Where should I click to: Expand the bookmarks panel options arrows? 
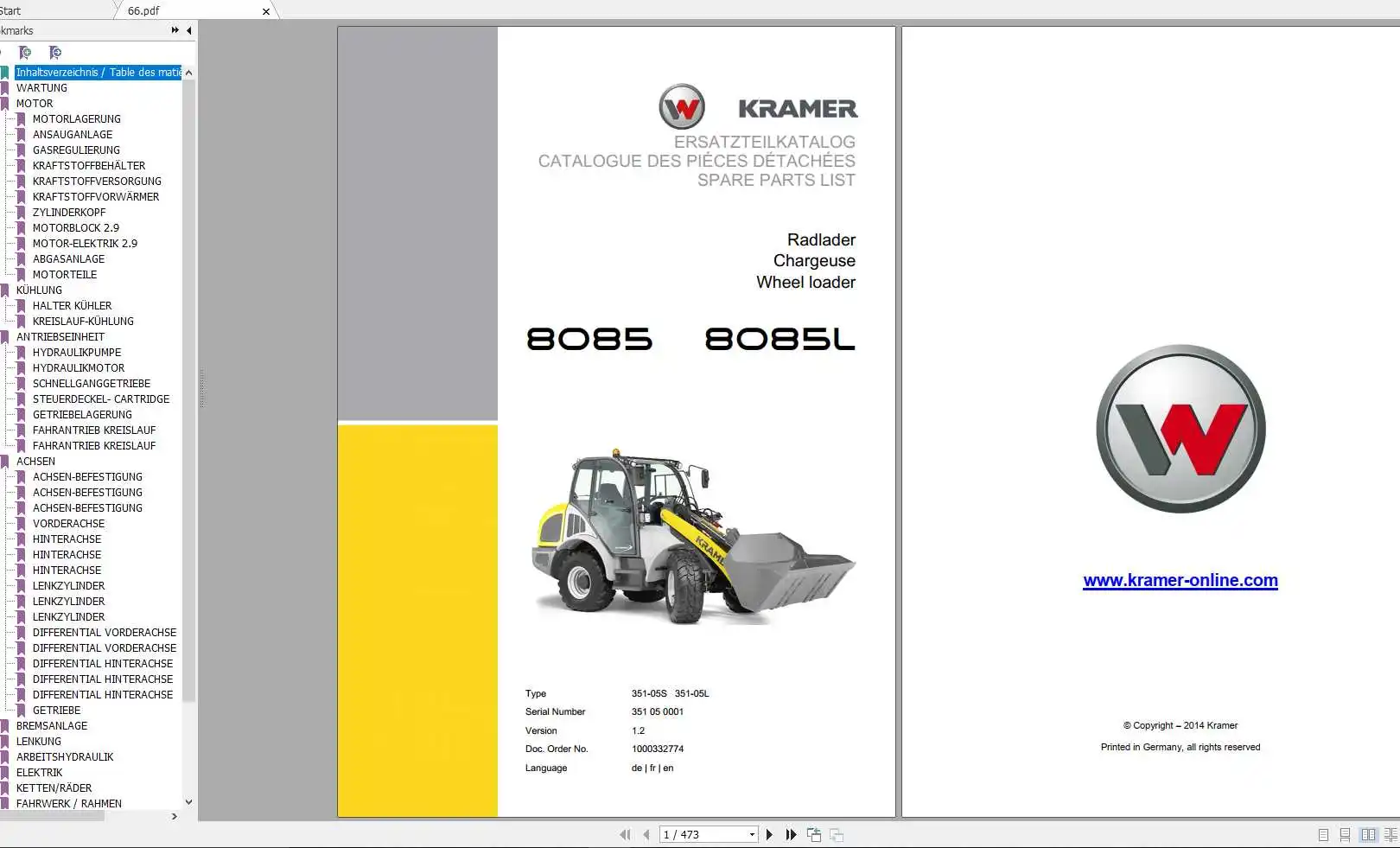point(175,30)
